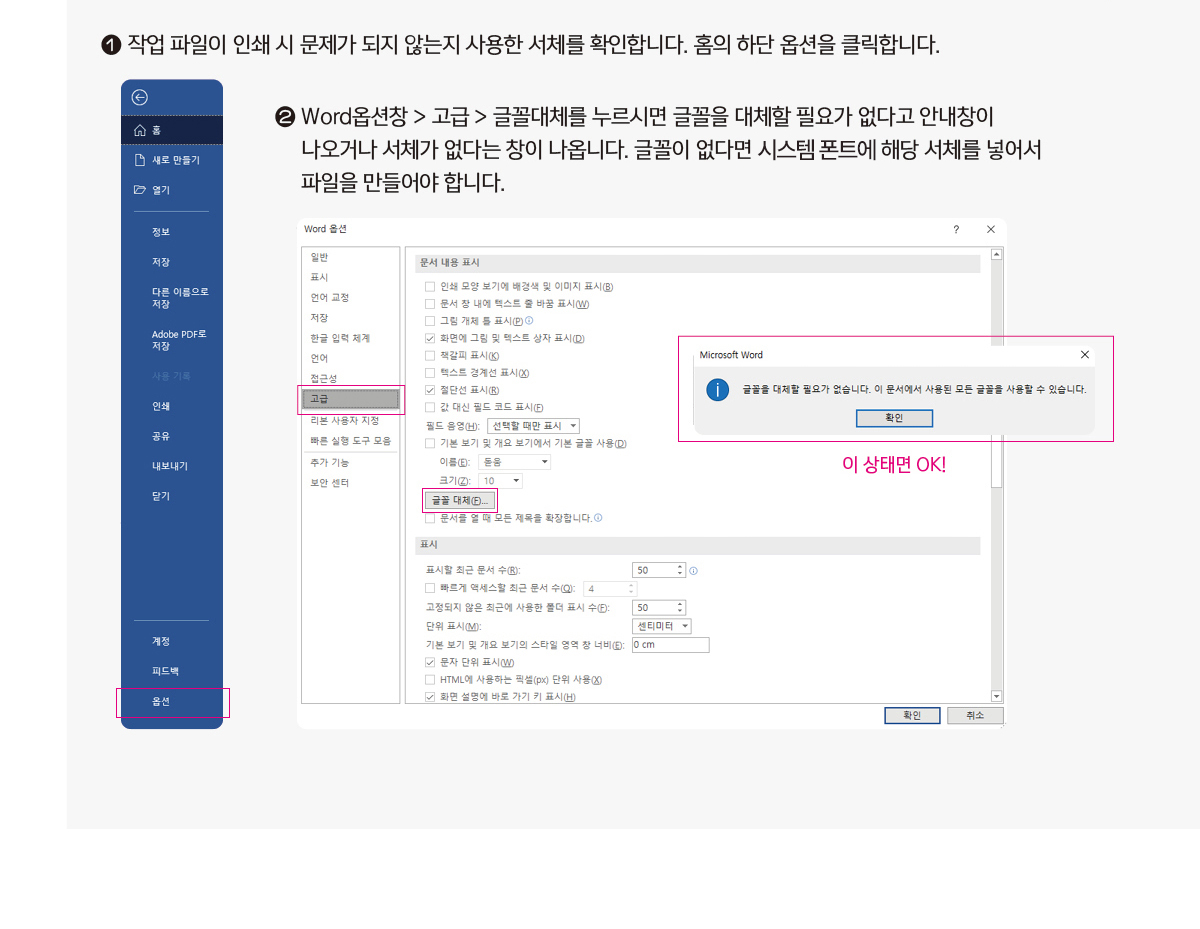Click the blue info icon in Microsoft Word dialog

pos(717,390)
